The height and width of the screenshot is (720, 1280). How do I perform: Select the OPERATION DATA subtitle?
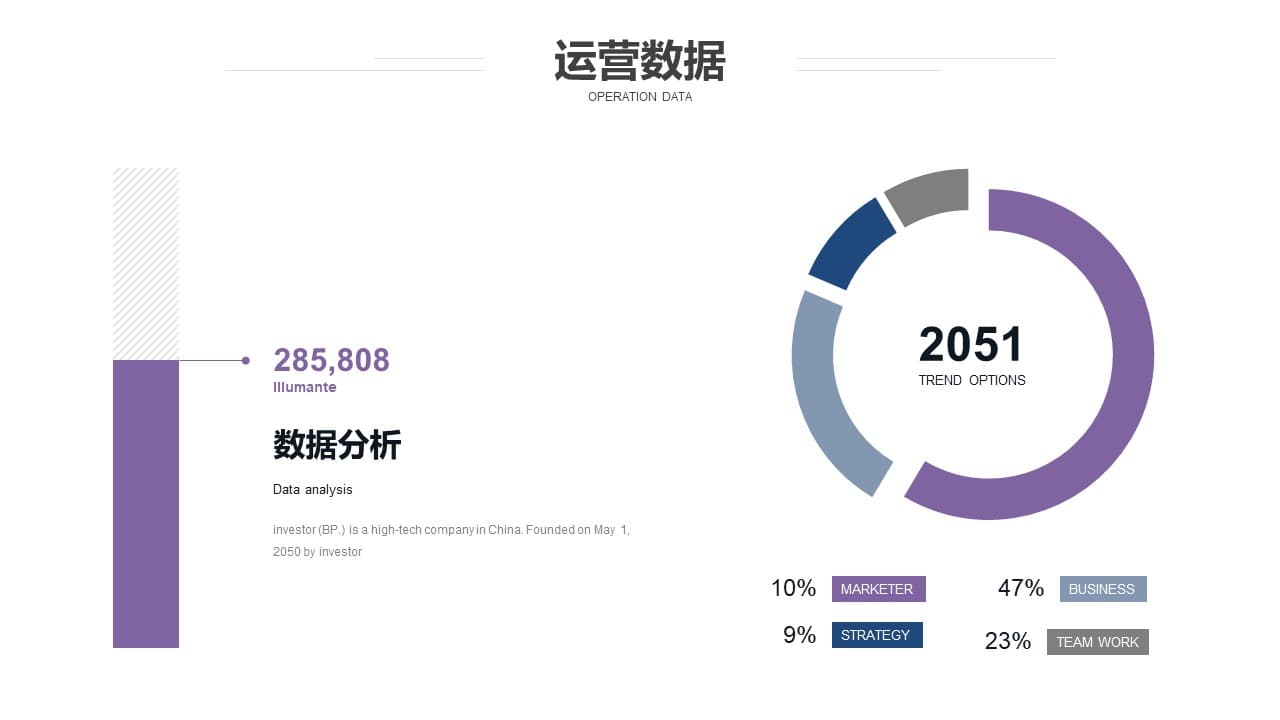(x=640, y=97)
